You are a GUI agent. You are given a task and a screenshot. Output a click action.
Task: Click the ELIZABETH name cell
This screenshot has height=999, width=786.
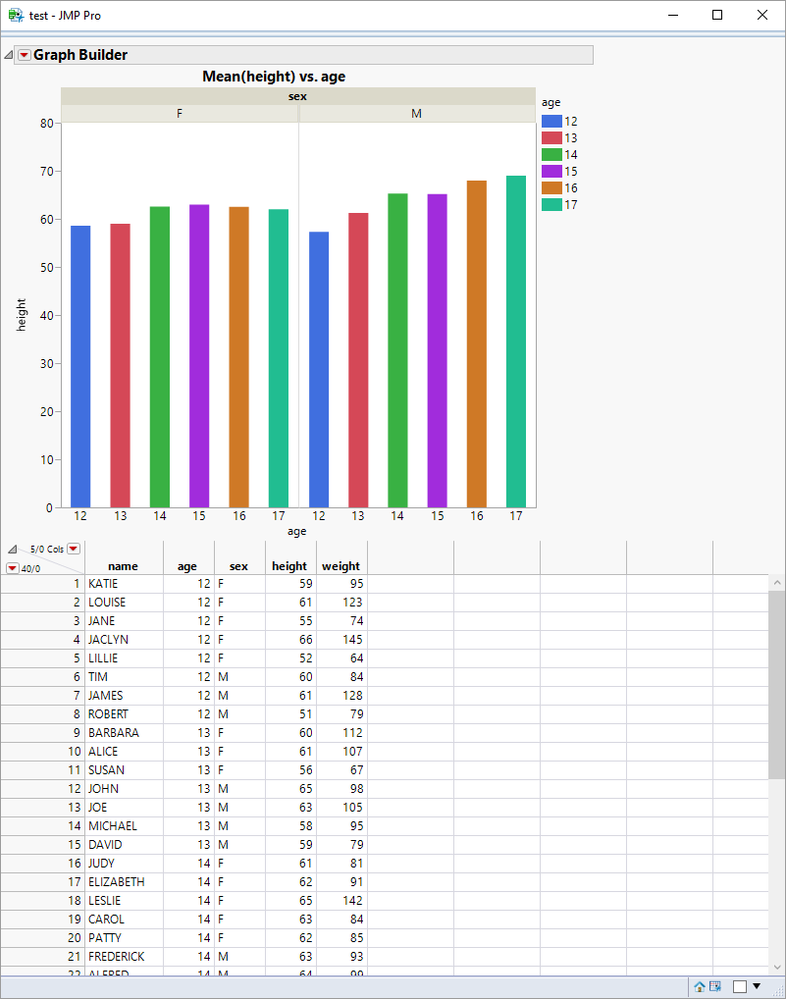[124, 882]
